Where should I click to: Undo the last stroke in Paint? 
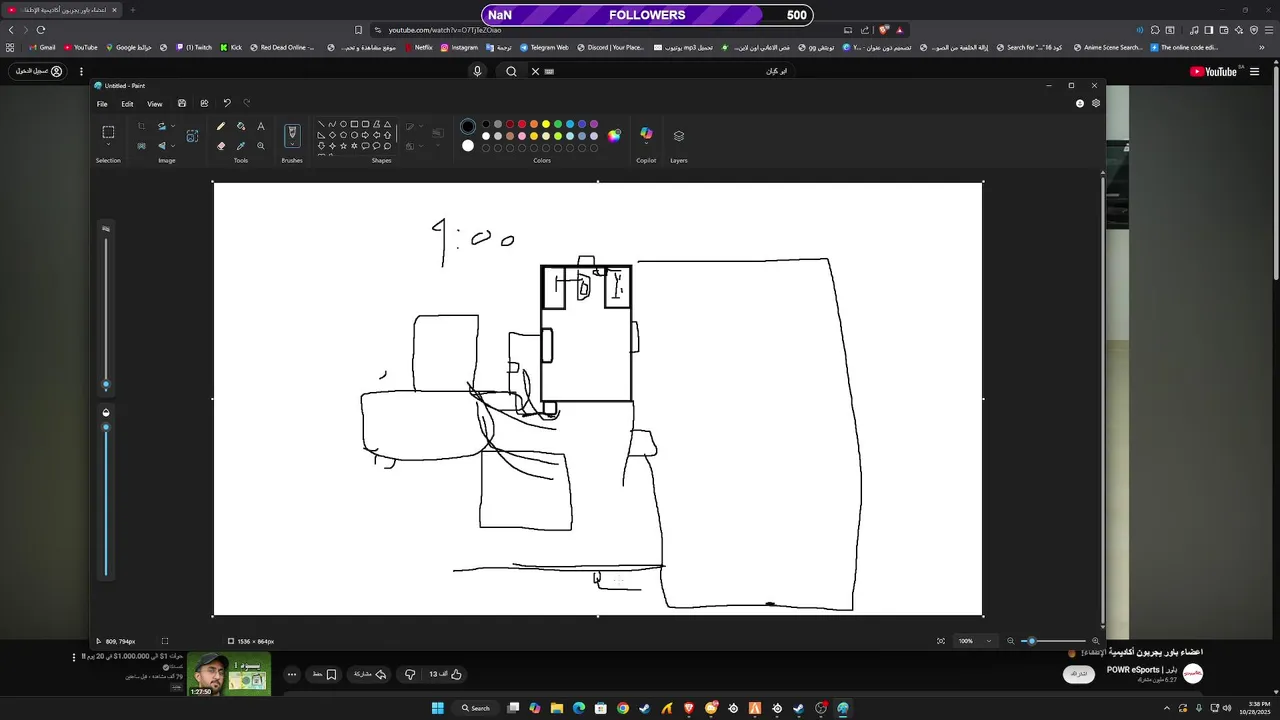pyautogui.click(x=227, y=103)
